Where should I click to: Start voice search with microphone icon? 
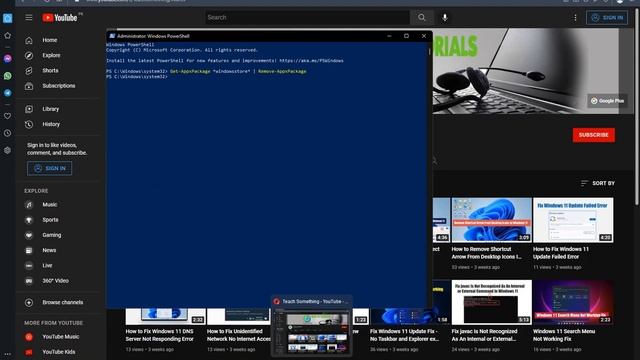point(444,18)
